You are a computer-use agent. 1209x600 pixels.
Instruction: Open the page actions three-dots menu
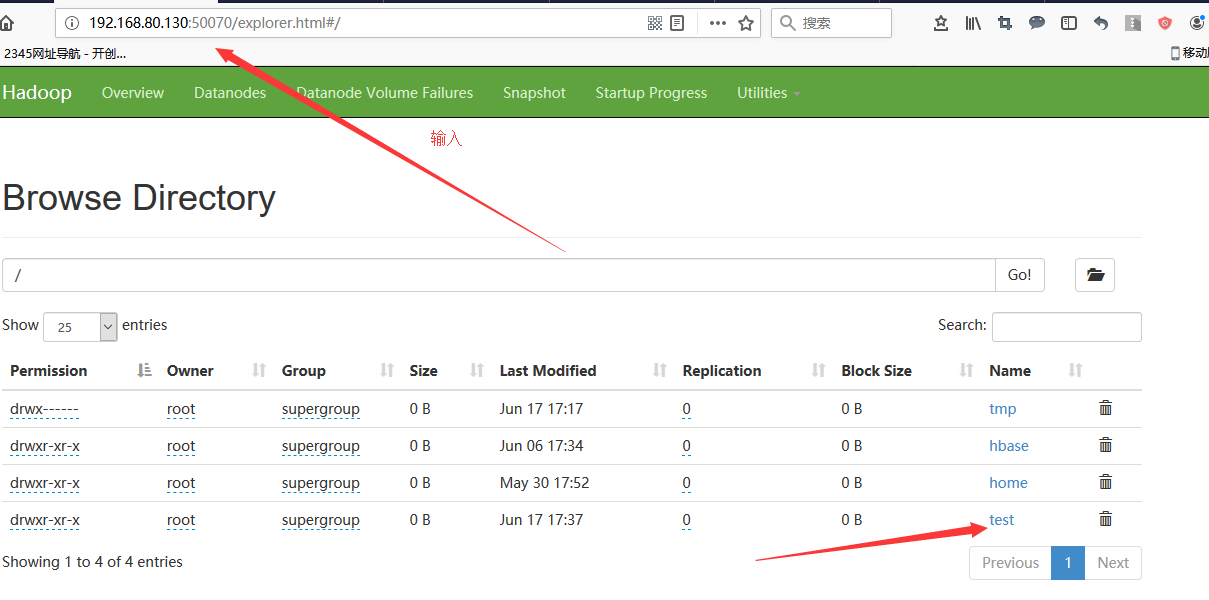718,23
